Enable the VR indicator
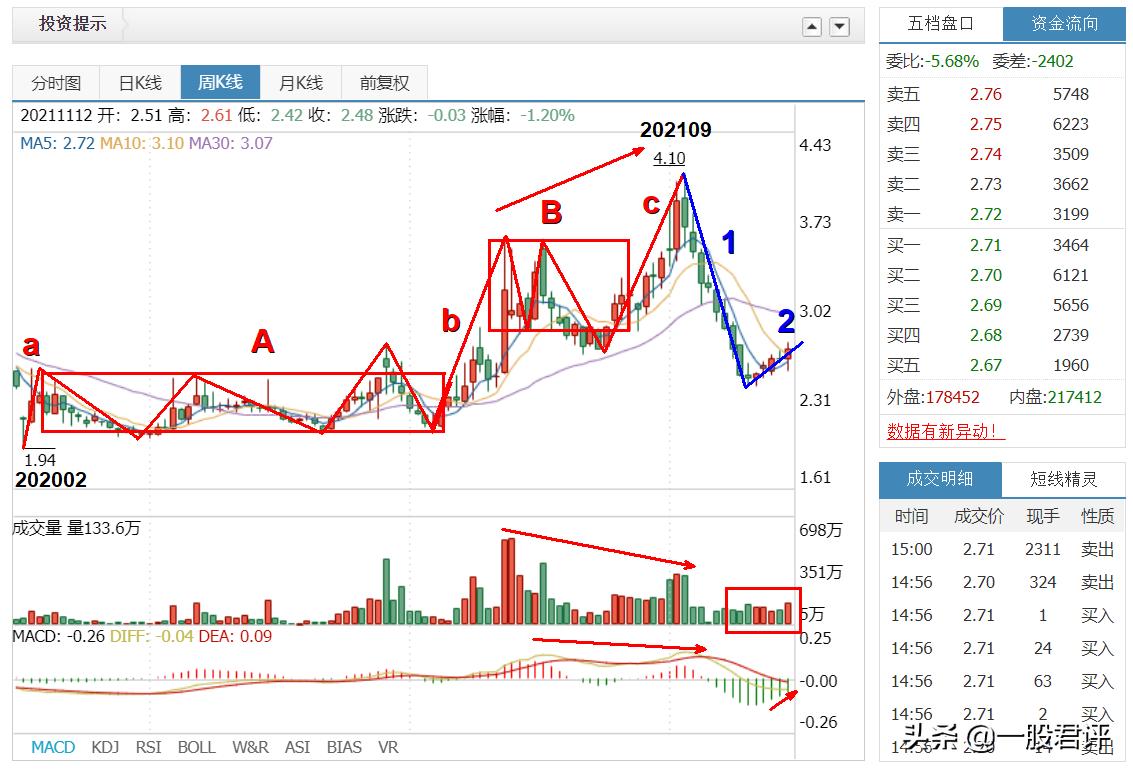The height and width of the screenshot is (774, 1133). tap(390, 747)
